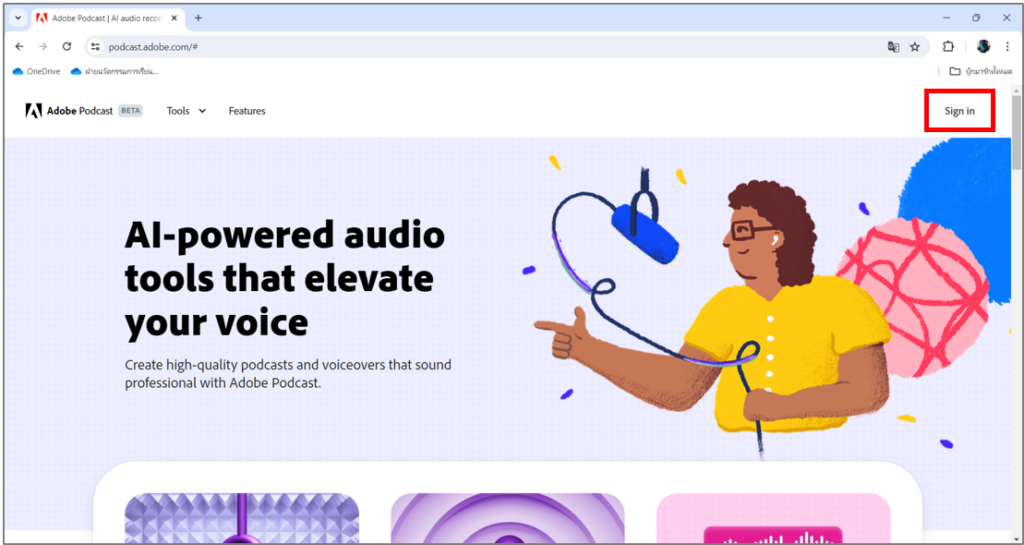Open the Chrome profile avatar
This screenshot has height=545, width=1024.
(984, 46)
